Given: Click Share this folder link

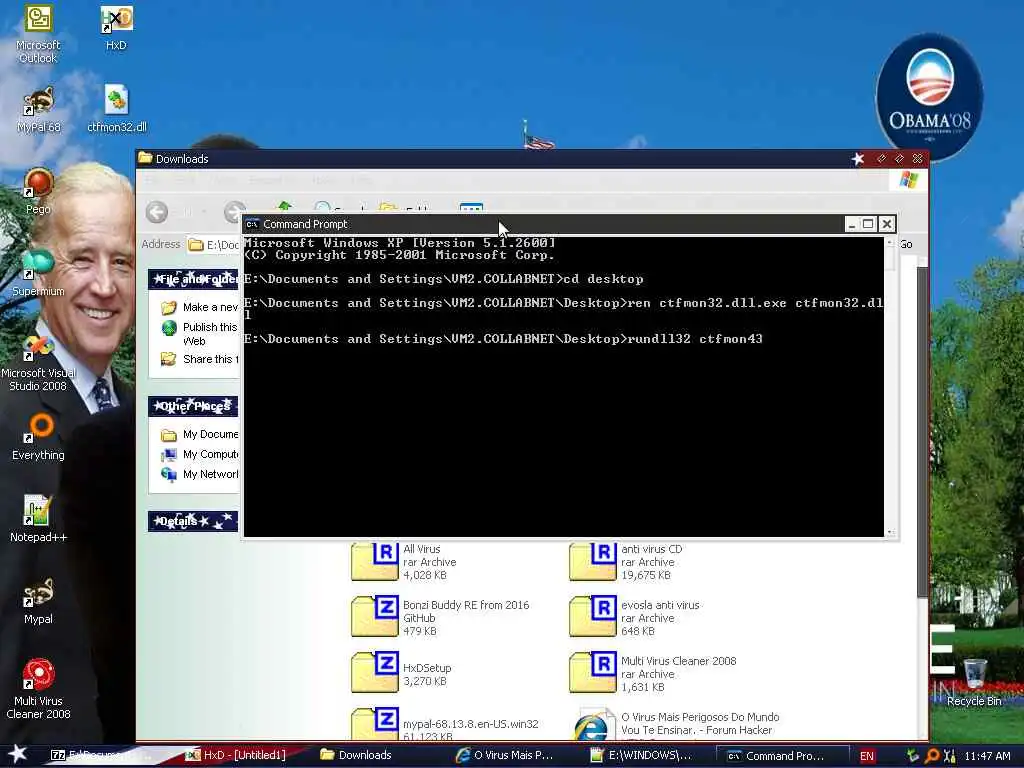Looking at the screenshot, I should pyautogui.click(x=200, y=359).
